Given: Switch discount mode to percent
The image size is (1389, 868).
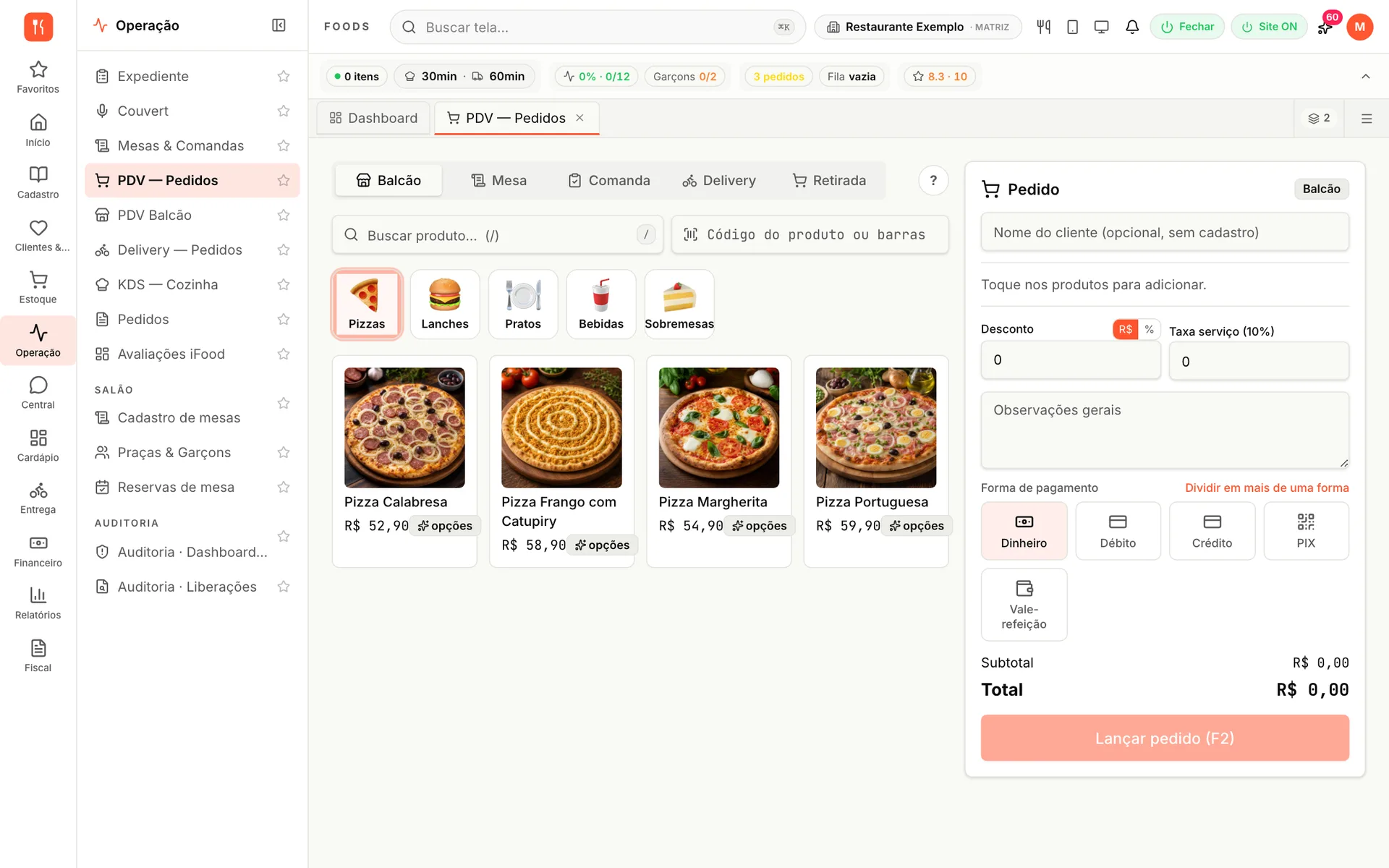Looking at the screenshot, I should 1149,329.
